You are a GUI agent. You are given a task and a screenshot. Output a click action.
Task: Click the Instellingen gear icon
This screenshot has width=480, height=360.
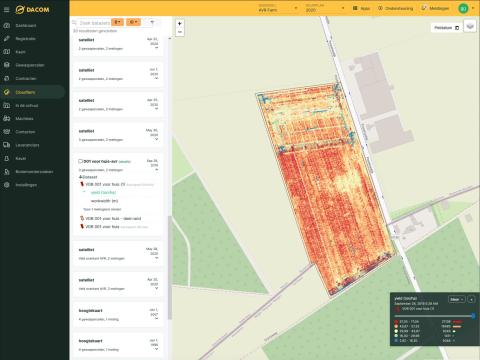click(7, 185)
